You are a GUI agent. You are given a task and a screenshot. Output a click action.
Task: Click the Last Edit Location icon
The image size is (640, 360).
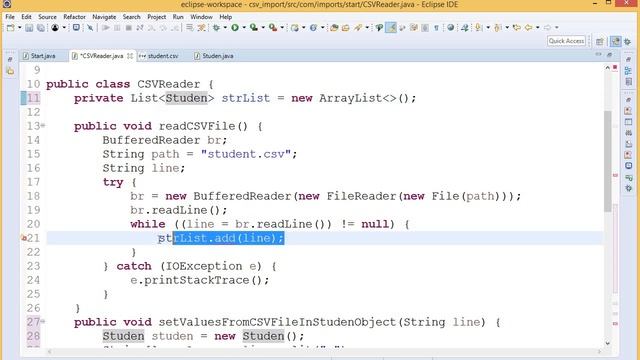(517, 28)
